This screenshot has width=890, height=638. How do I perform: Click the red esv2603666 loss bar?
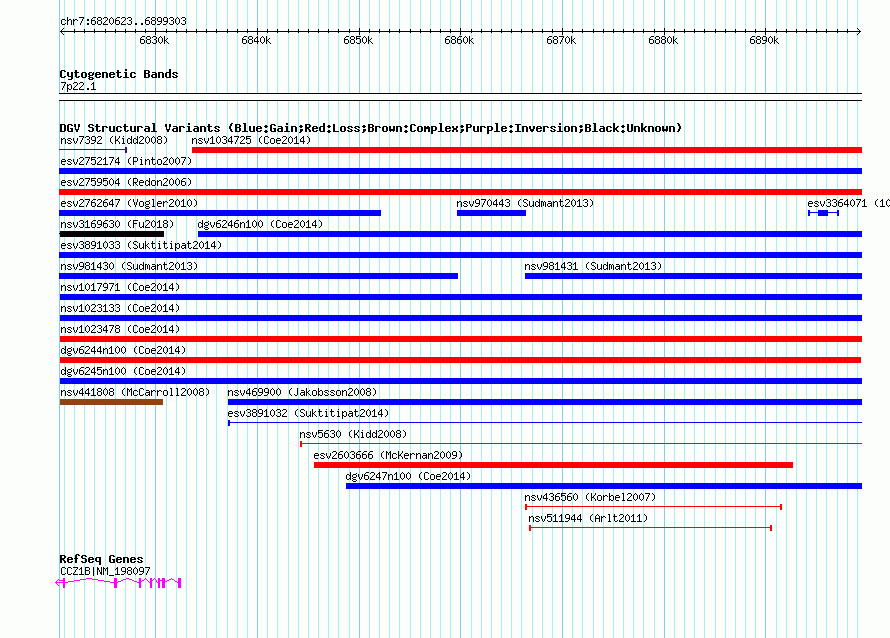[x=553, y=465]
